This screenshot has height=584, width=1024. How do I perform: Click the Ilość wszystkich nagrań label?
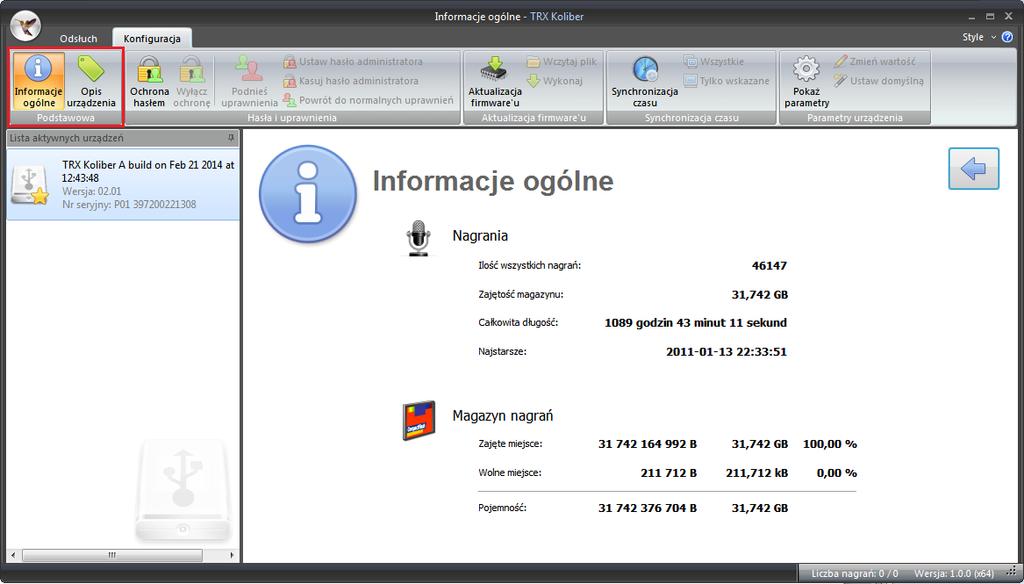(x=529, y=266)
